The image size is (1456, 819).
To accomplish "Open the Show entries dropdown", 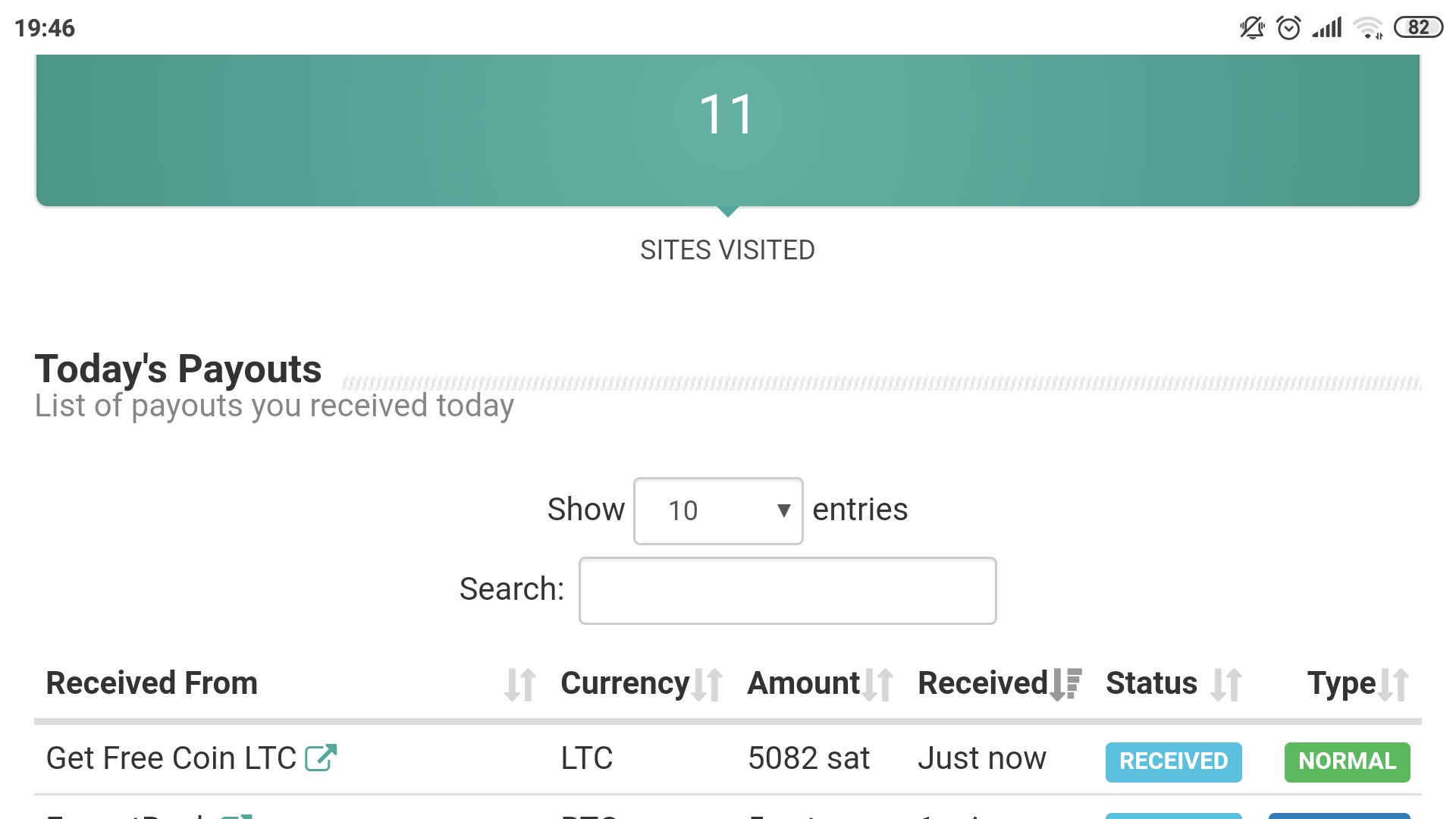I will point(717,510).
